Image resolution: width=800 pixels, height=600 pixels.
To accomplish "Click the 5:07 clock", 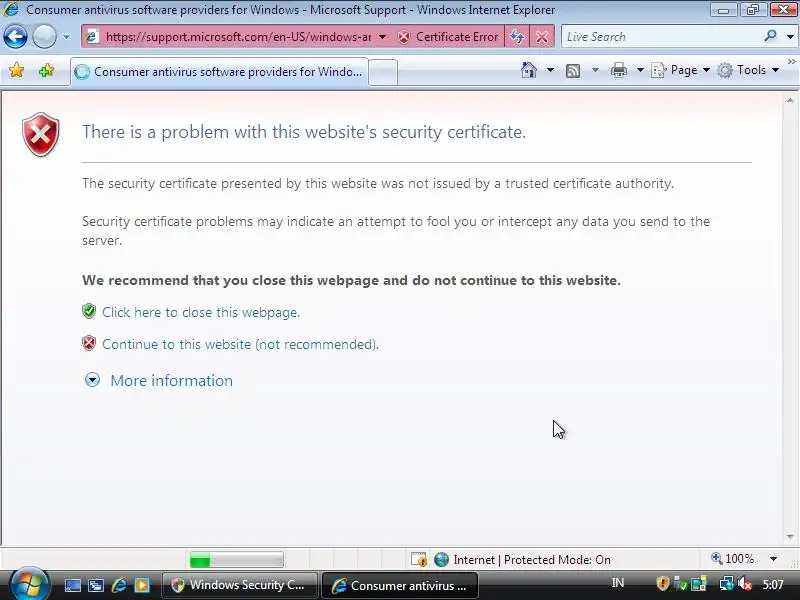I will tap(773, 584).
